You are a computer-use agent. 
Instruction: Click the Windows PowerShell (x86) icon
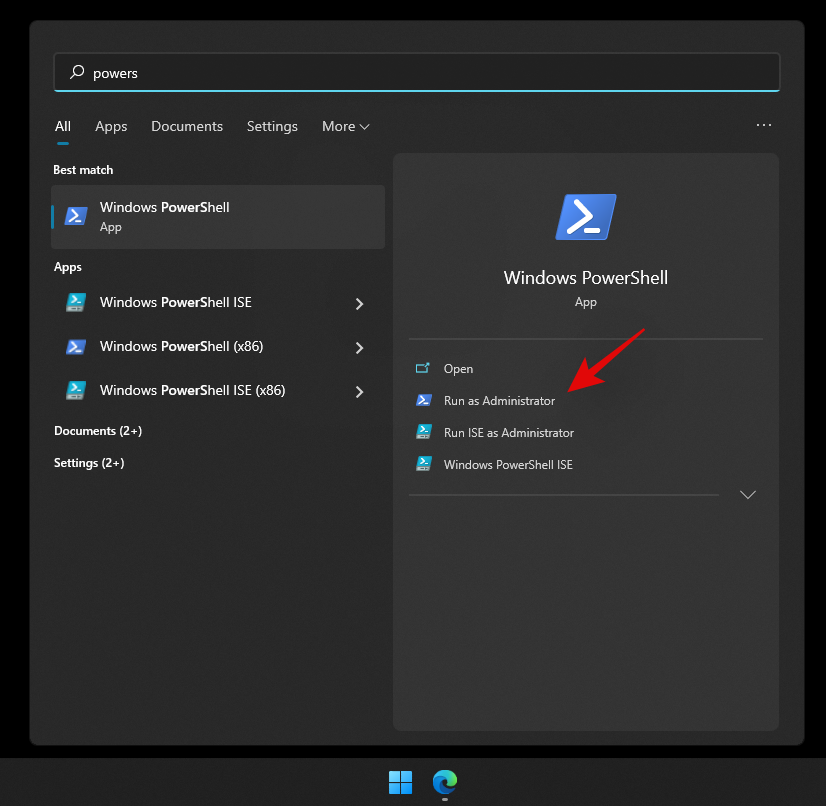pyautogui.click(x=75, y=346)
